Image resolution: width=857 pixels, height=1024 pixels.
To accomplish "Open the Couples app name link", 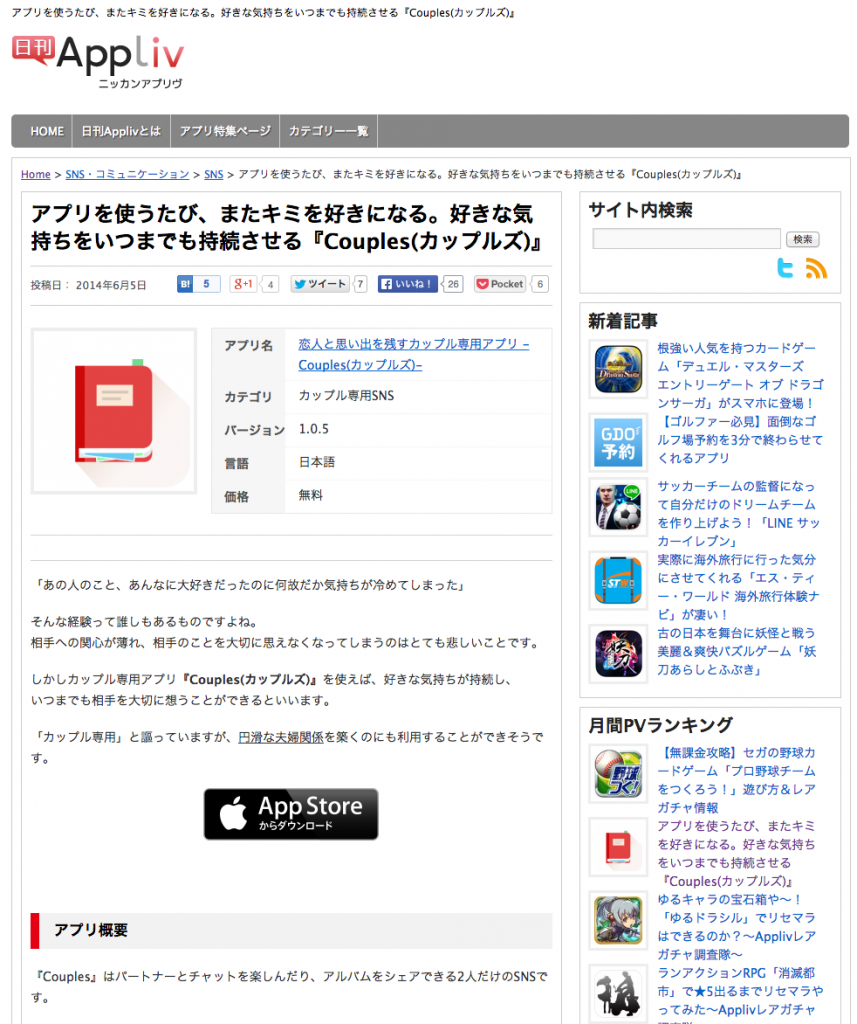I will 413,355.
